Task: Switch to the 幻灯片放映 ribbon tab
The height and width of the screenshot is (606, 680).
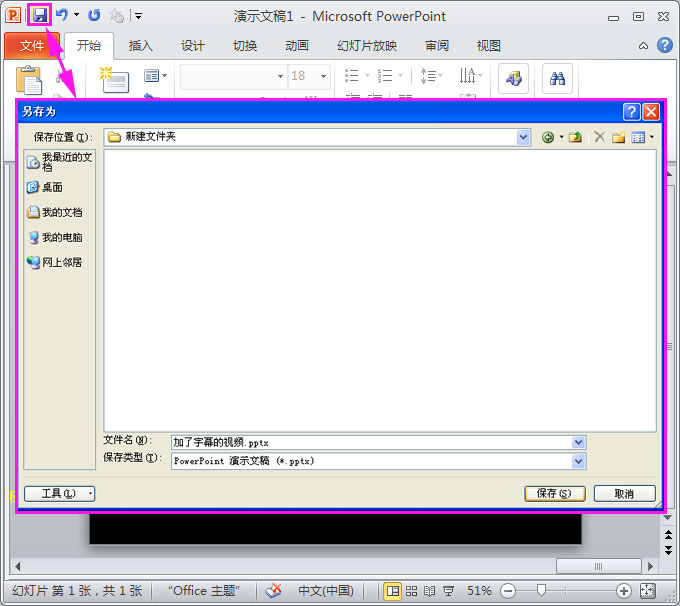Action: point(367,46)
